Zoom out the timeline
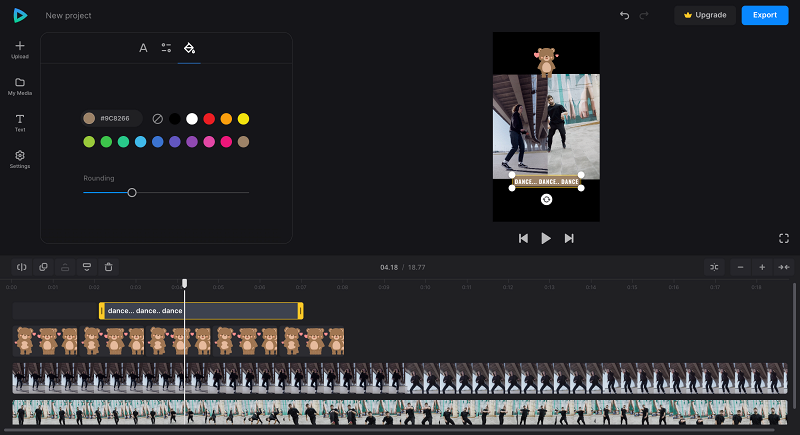The width and height of the screenshot is (800, 435). tap(740, 267)
